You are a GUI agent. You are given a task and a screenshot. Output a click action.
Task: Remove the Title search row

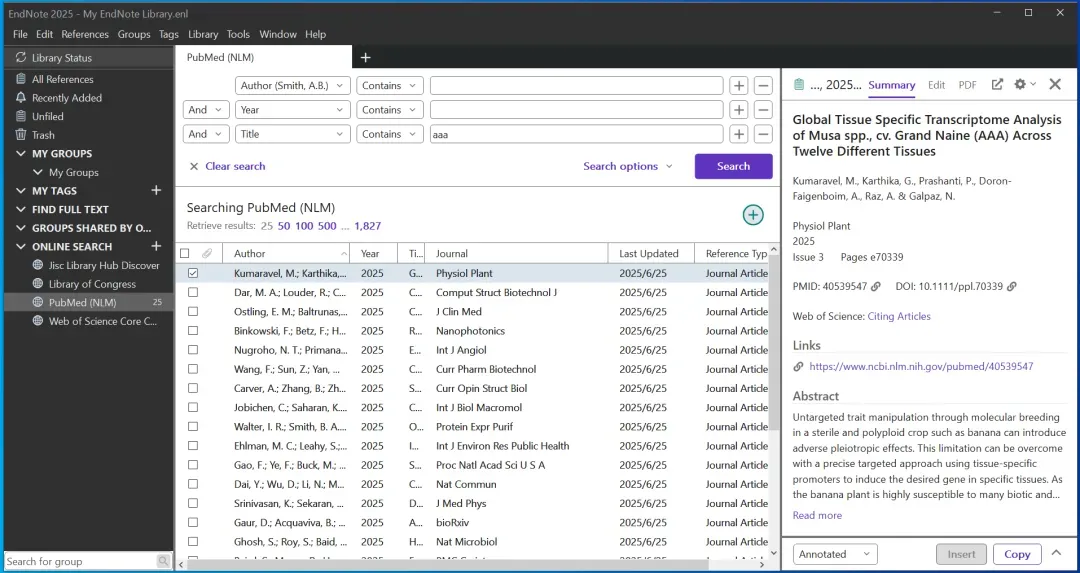coord(763,134)
